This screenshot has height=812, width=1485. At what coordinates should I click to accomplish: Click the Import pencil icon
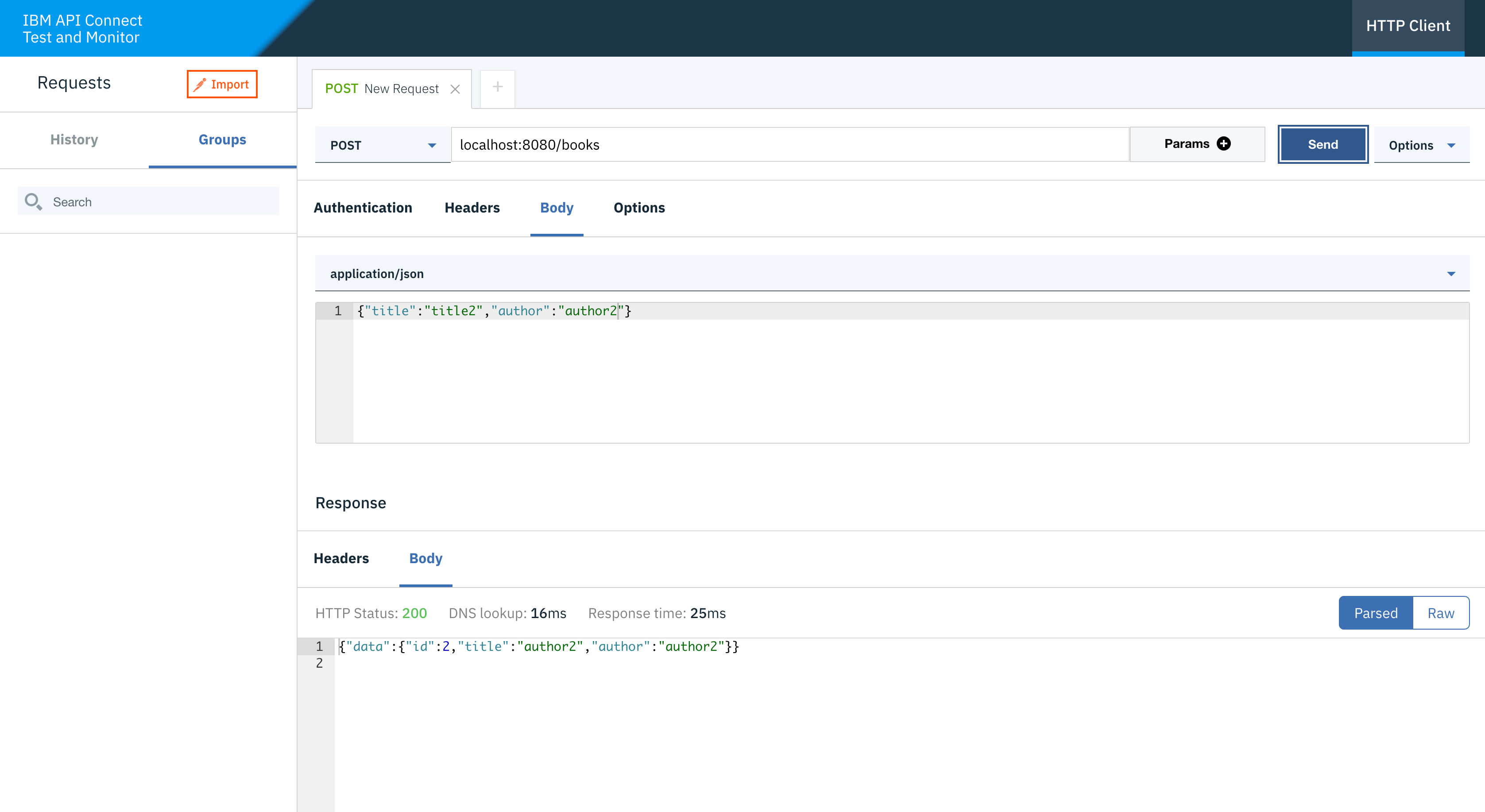(x=201, y=84)
